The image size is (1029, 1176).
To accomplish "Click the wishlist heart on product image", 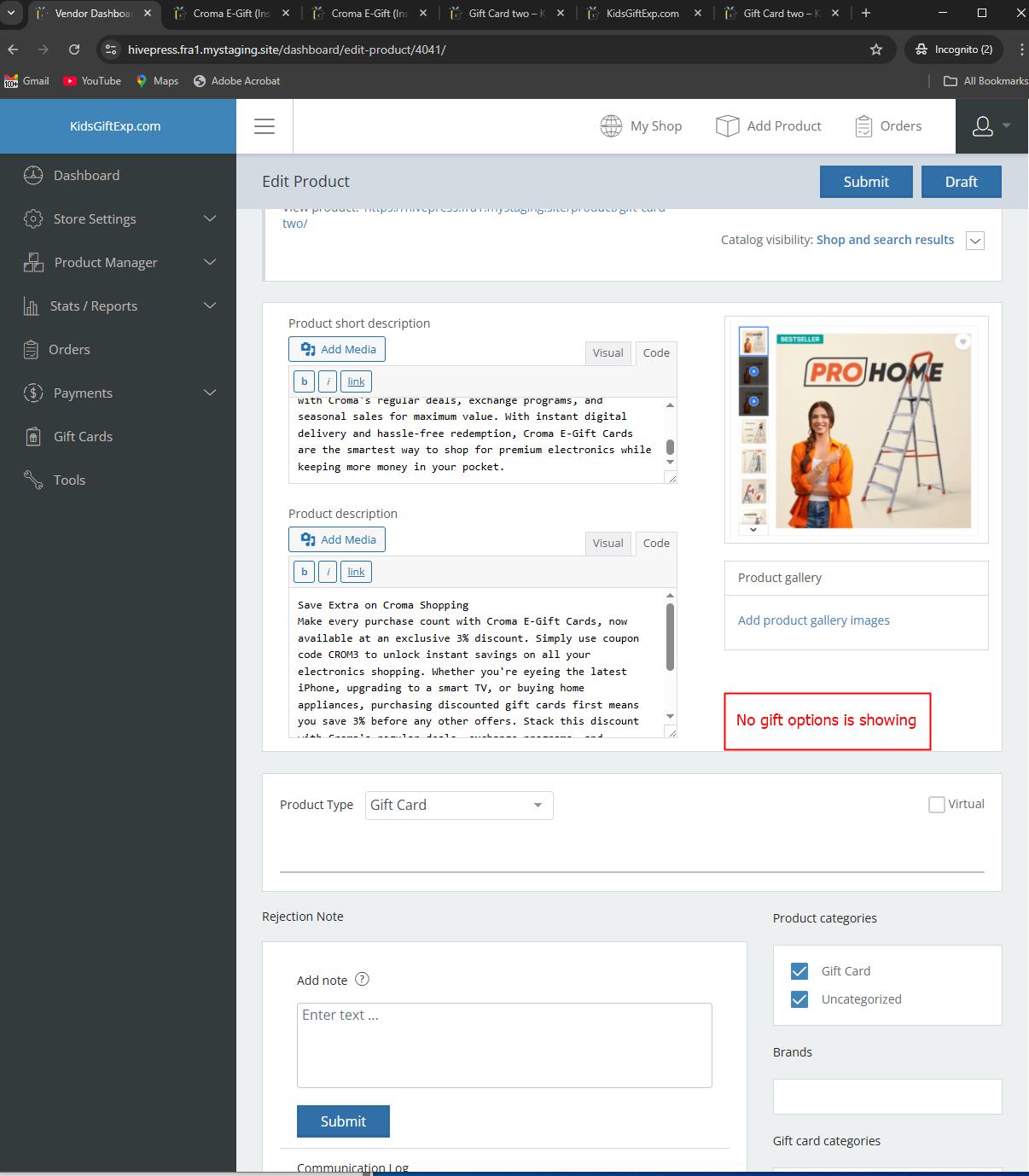I will [962, 342].
